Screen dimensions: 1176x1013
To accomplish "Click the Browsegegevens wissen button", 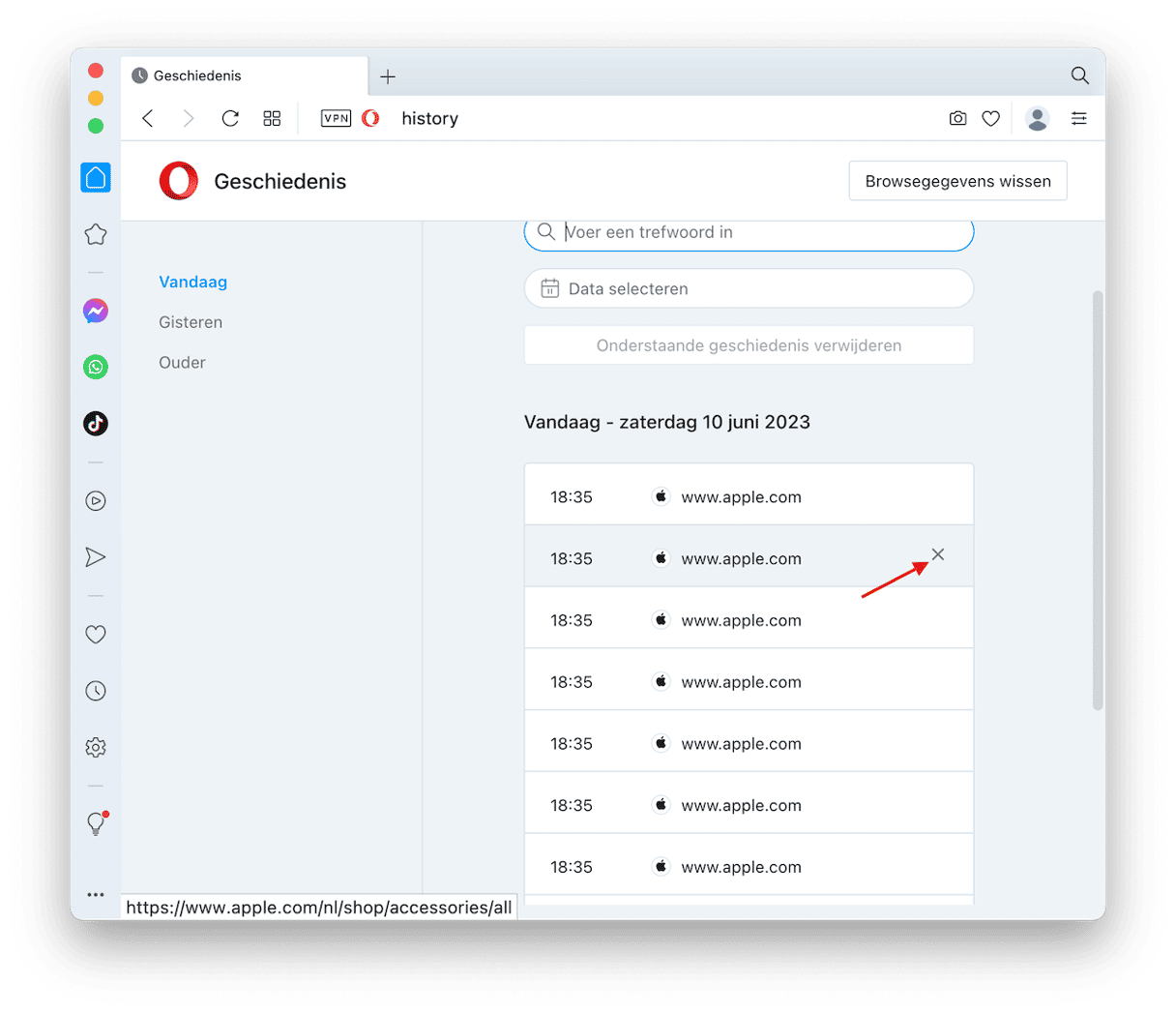I will point(957,181).
